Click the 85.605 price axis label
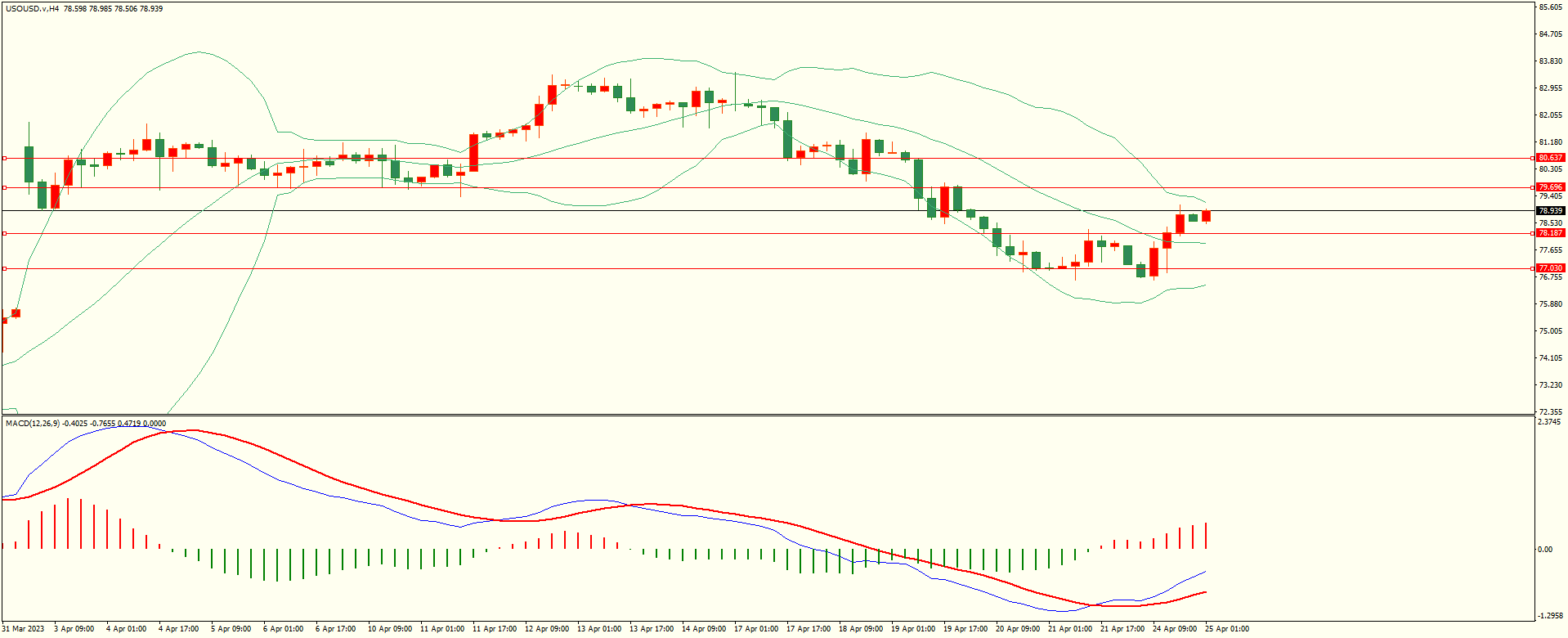The image size is (1568, 638). (1550, 7)
